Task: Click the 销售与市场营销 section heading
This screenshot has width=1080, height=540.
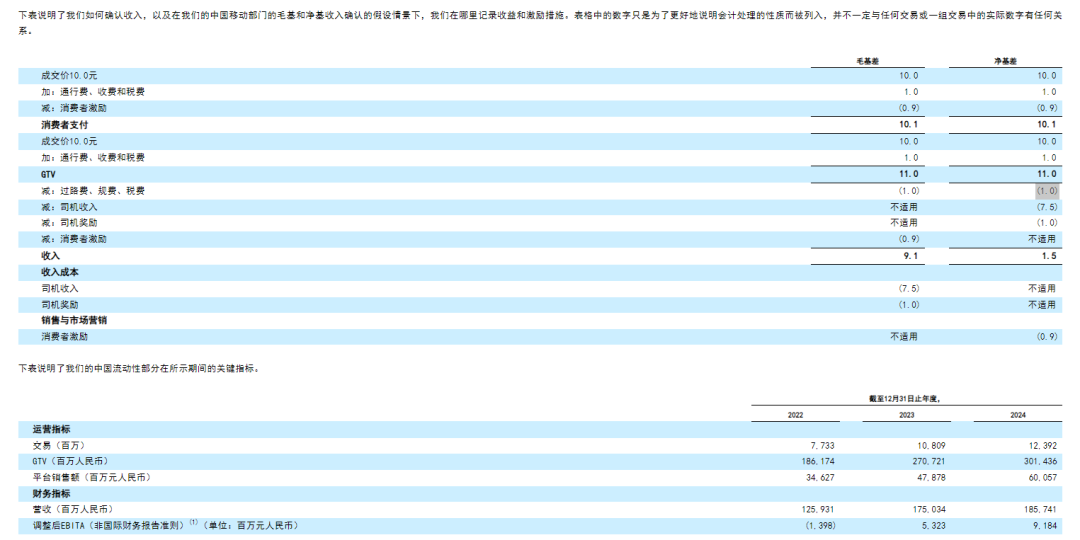Action: pos(74,320)
